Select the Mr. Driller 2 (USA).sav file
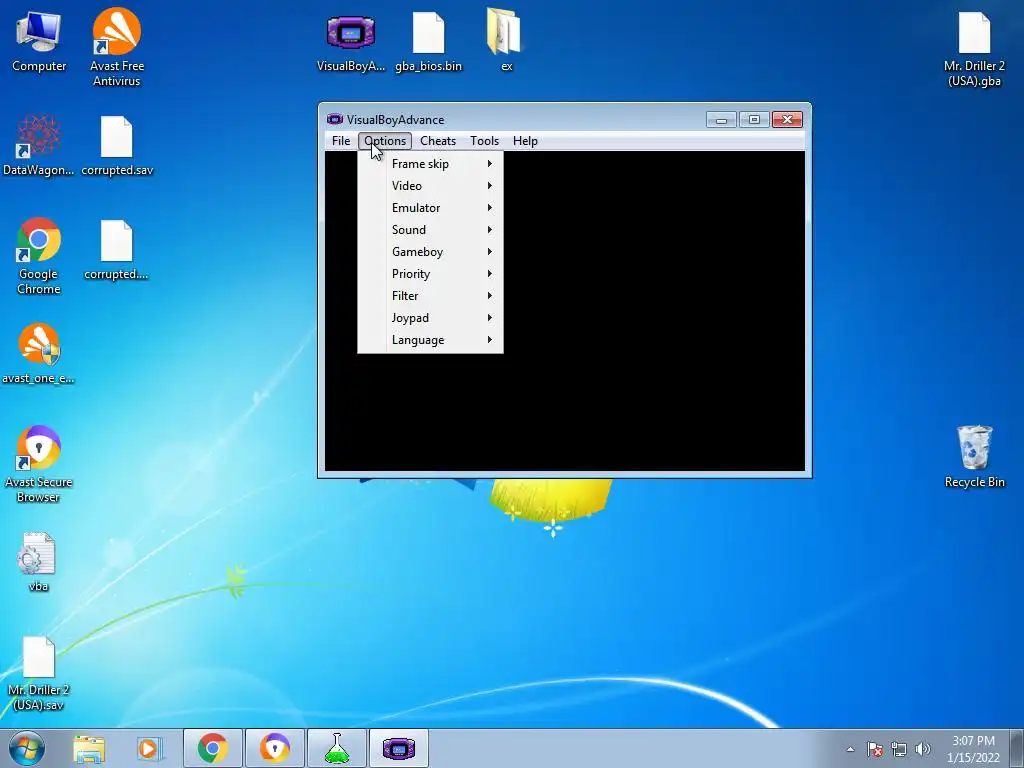This screenshot has width=1024, height=768. (39, 673)
